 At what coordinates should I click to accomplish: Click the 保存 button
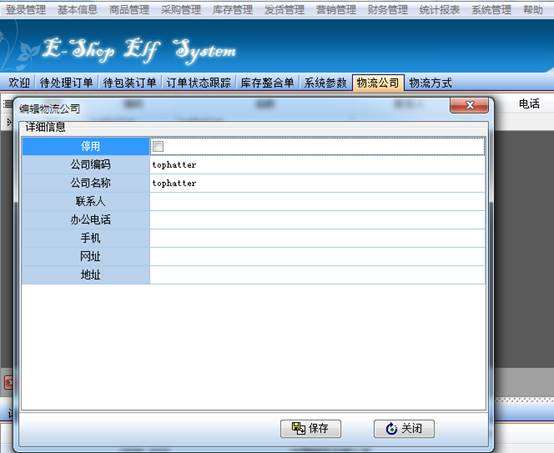click(x=311, y=429)
